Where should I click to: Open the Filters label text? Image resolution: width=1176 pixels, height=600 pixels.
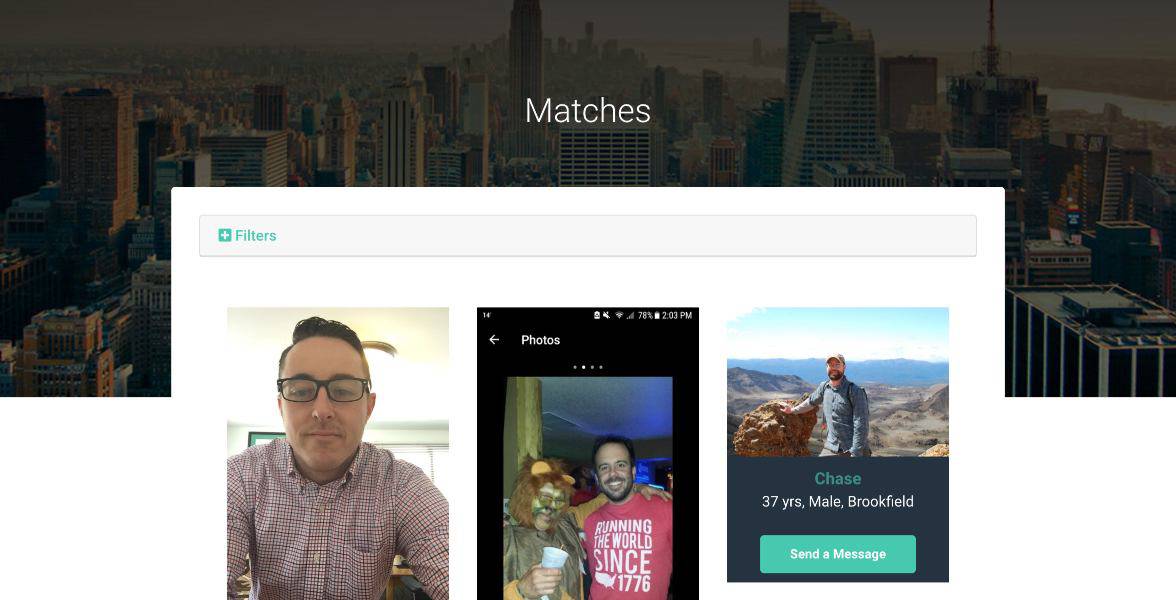click(256, 236)
